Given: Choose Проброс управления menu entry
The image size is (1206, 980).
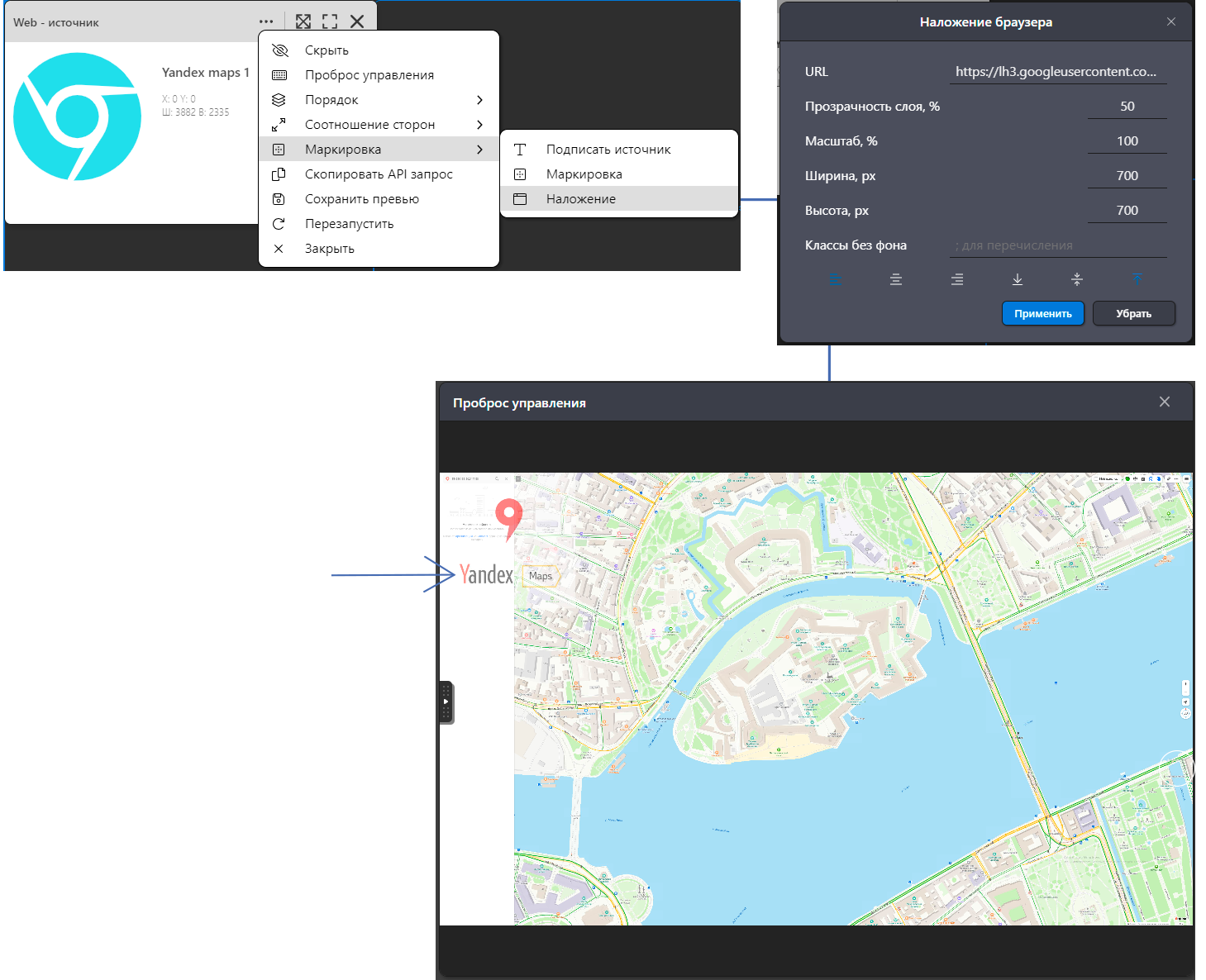Looking at the screenshot, I should [x=379, y=75].
